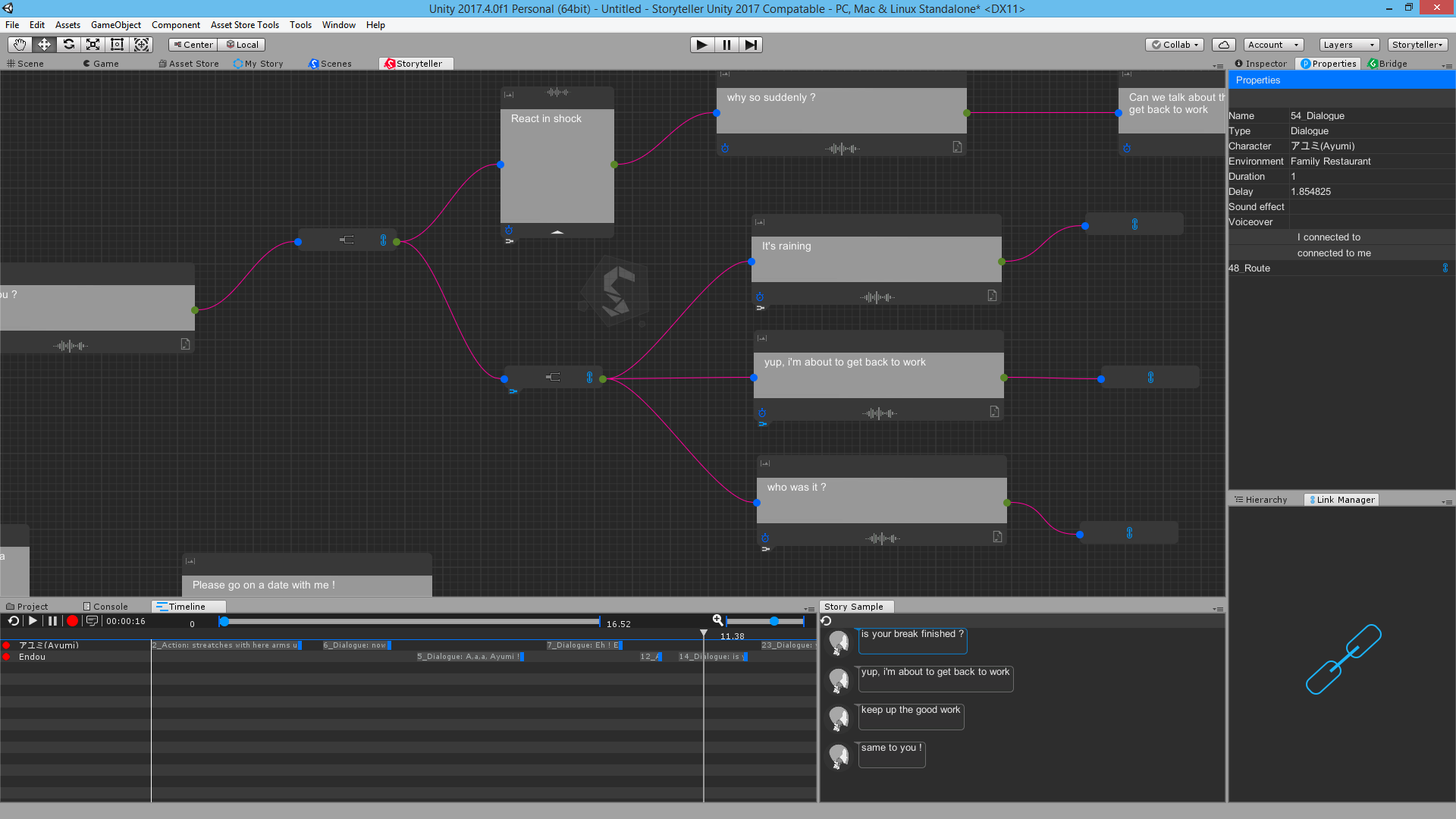Click the Step forward button

750,45
